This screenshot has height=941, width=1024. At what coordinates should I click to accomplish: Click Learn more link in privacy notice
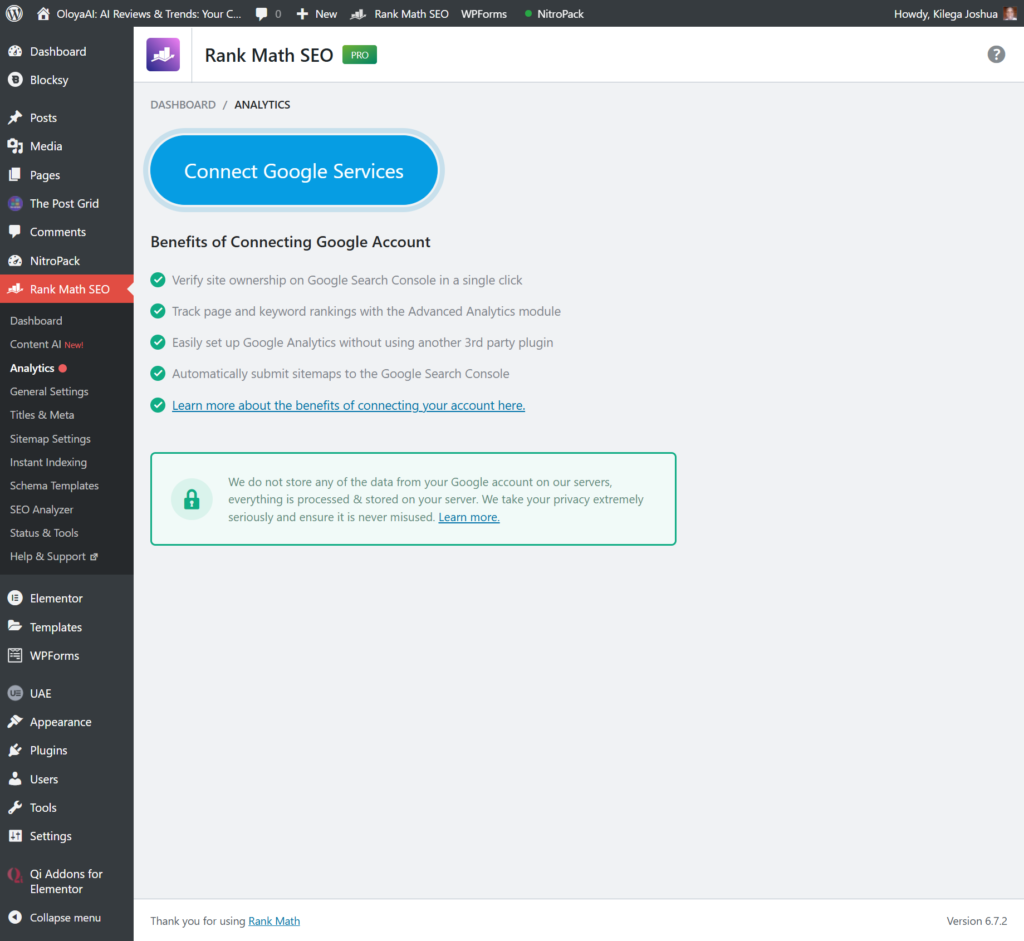[x=469, y=517]
